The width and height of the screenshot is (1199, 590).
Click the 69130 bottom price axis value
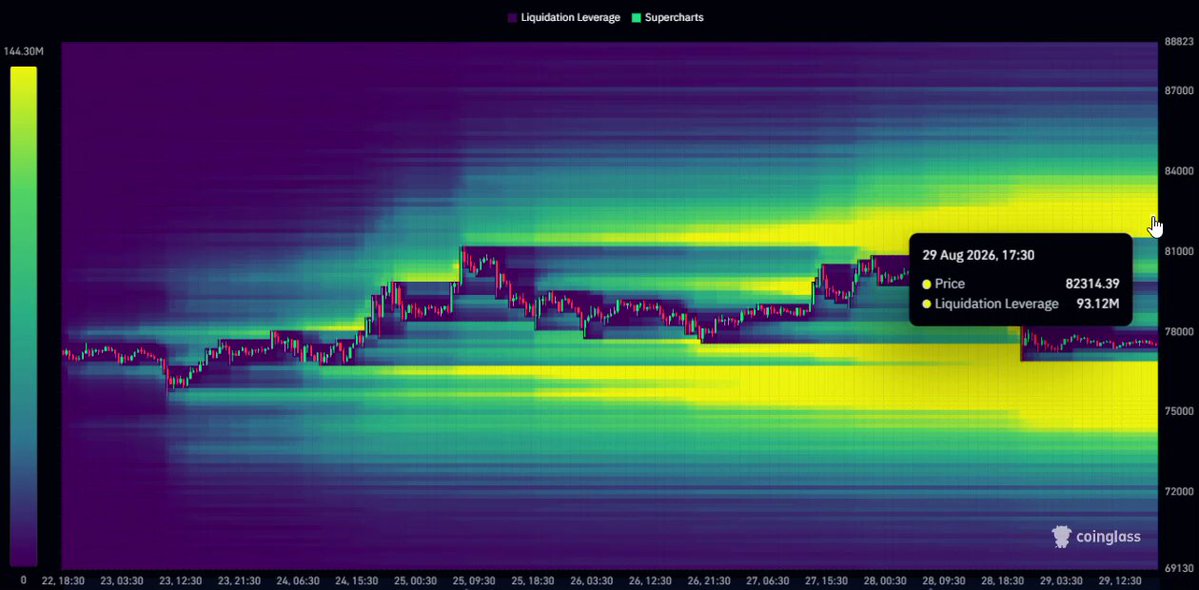pyautogui.click(x=1178, y=569)
